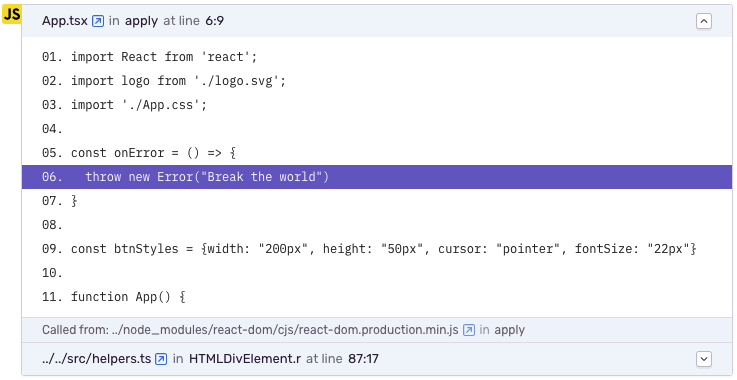Click code line 01 import React
The image size is (737, 380).
[150, 57]
